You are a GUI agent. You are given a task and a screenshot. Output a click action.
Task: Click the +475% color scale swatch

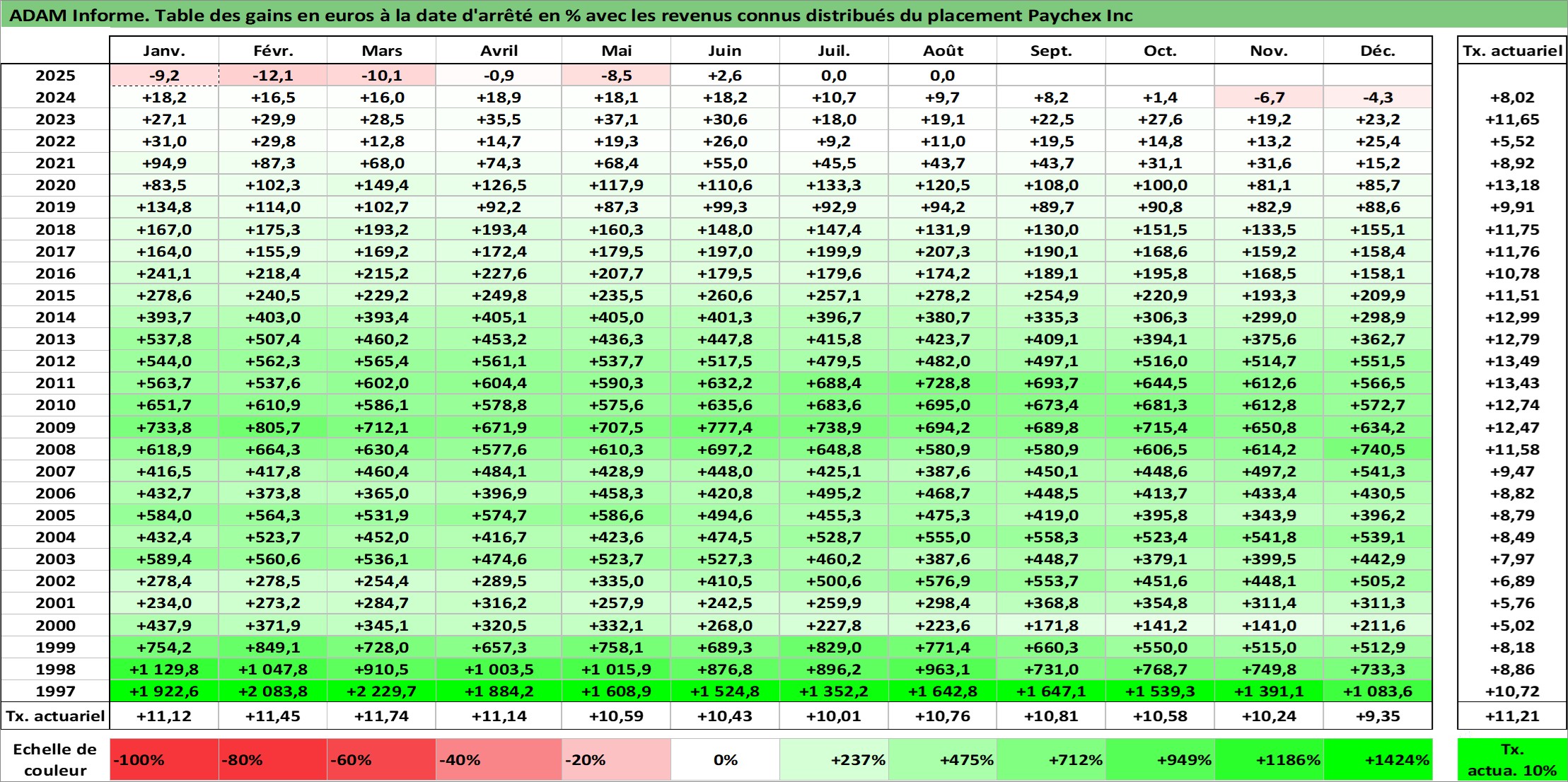pyautogui.click(x=943, y=759)
